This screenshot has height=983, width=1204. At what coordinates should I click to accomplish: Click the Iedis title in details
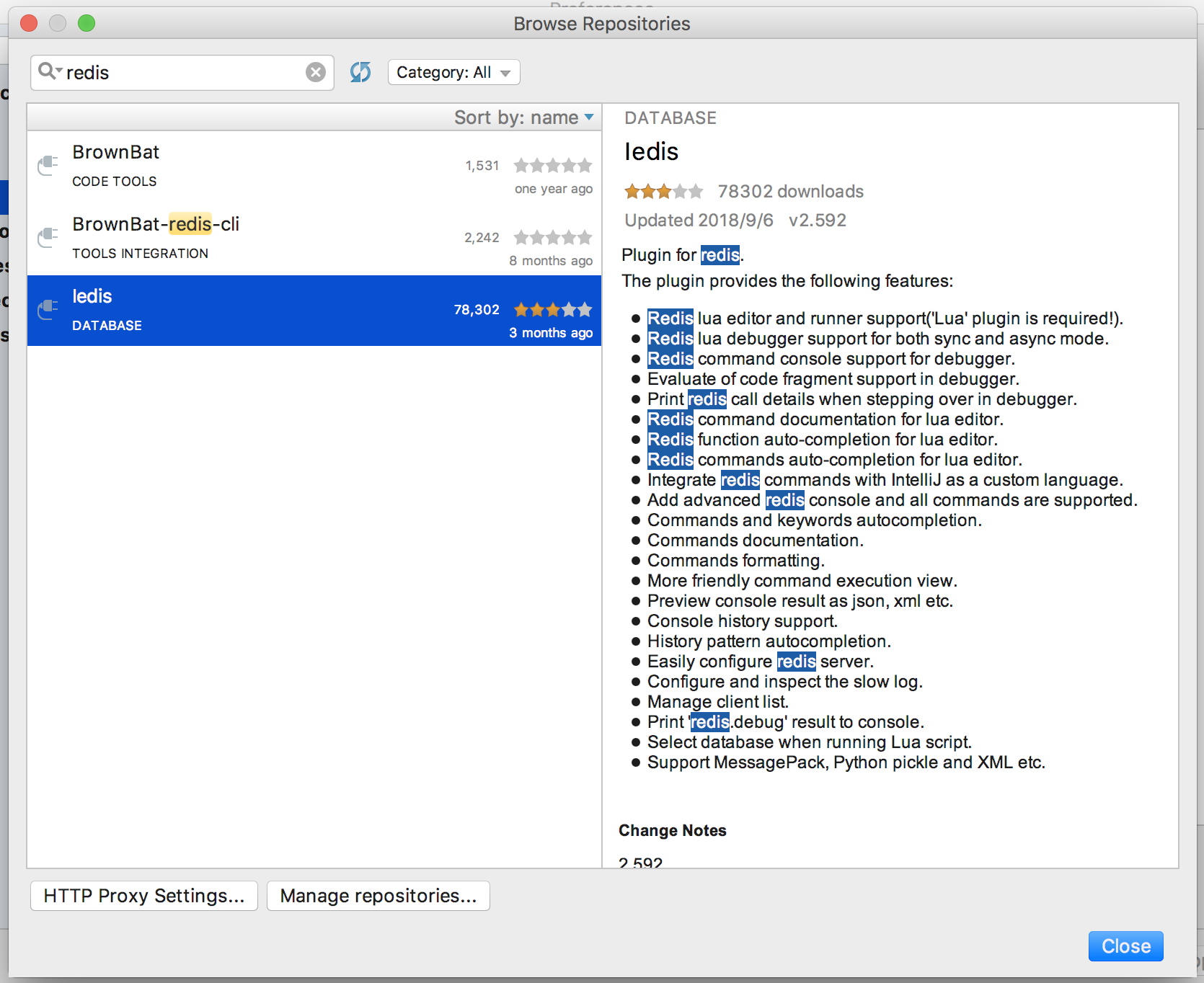[x=651, y=151]
